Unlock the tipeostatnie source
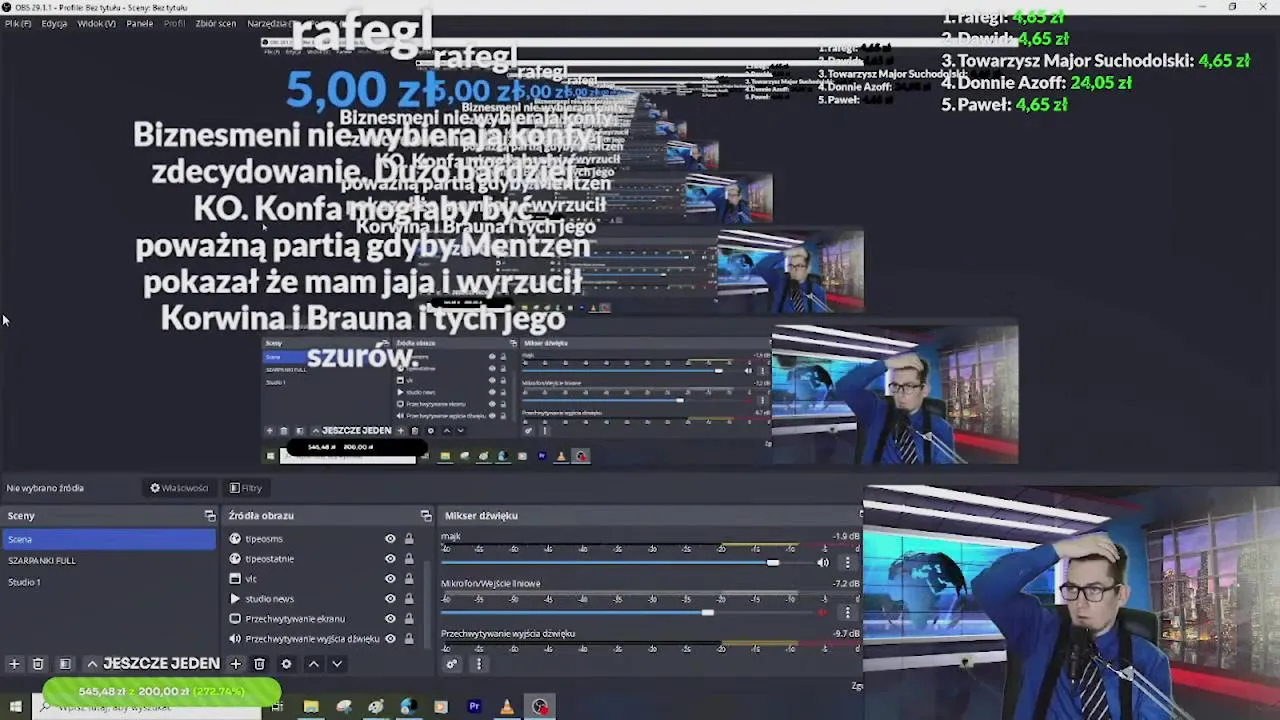Viewport: 1280px width, 720px height. [408, 559]
